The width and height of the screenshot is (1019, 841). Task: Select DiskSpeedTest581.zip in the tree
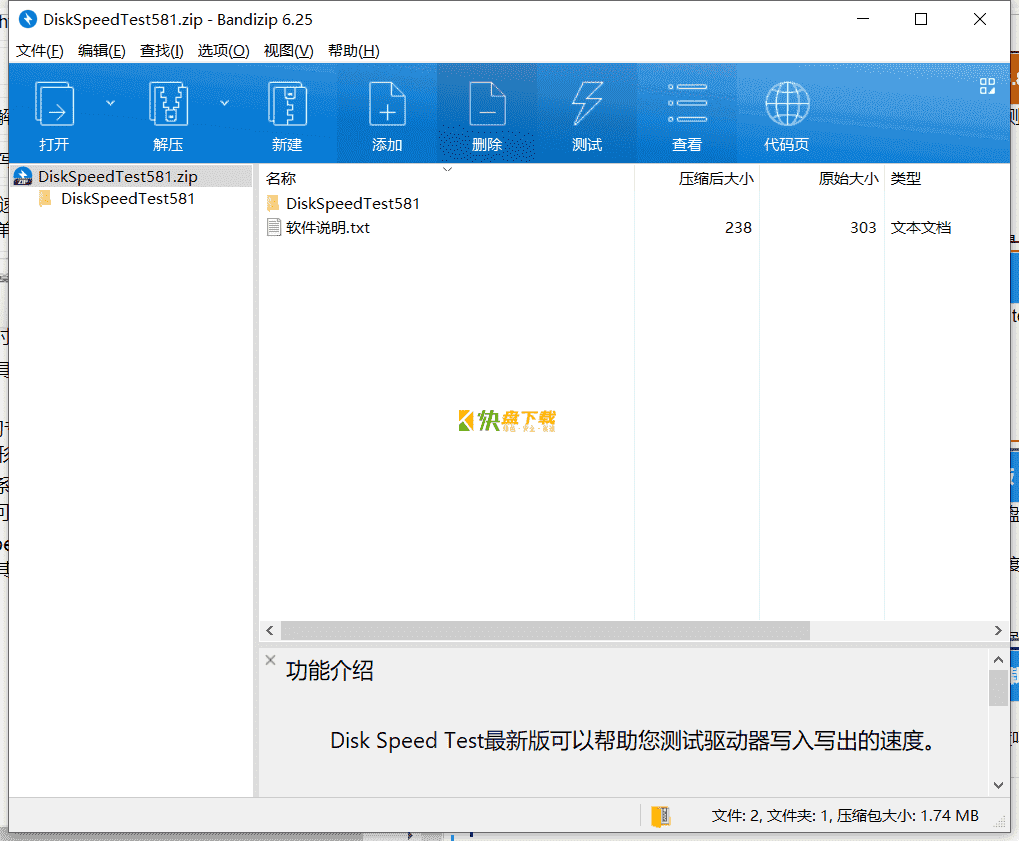(x=132, y=176)
